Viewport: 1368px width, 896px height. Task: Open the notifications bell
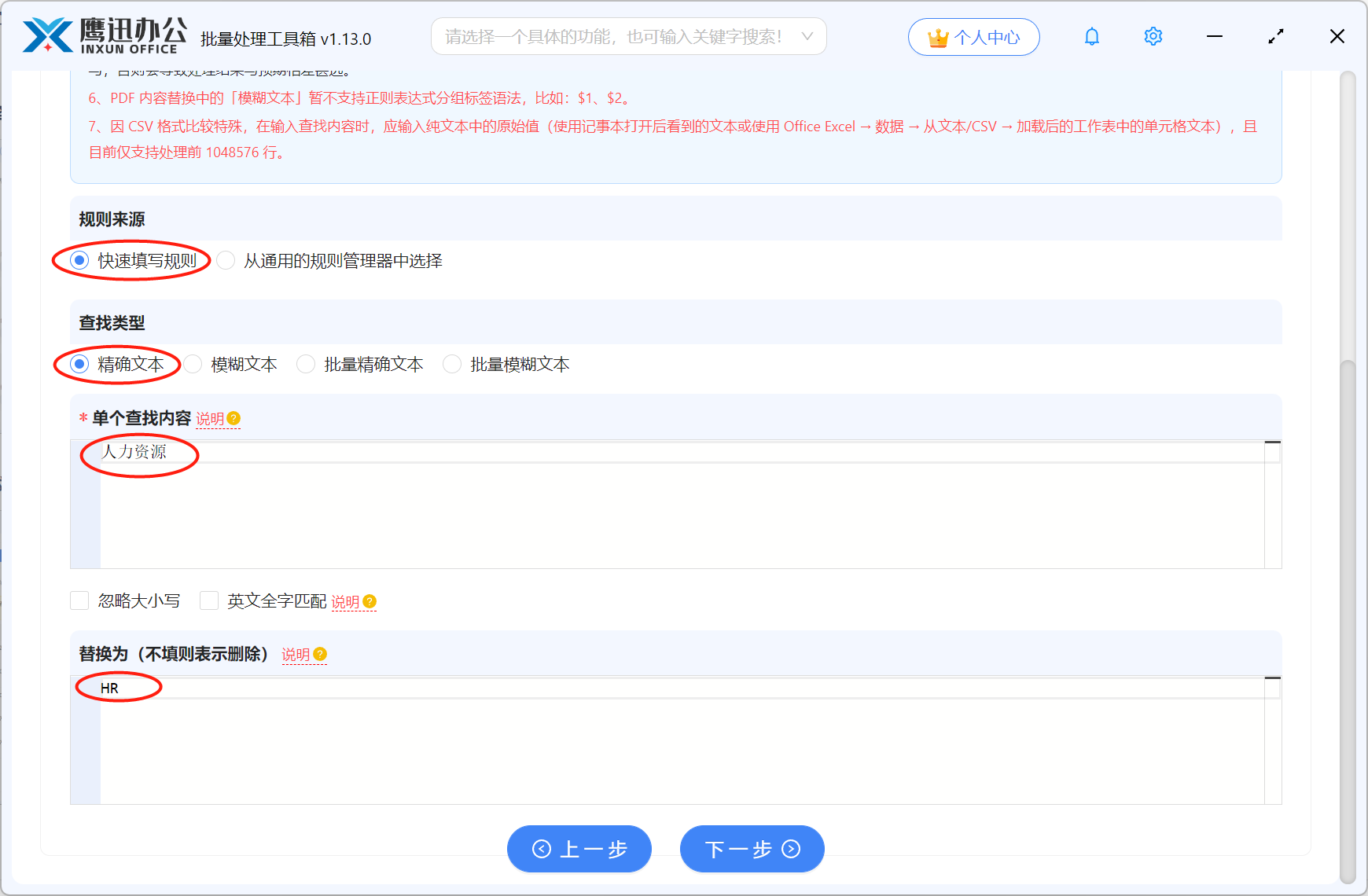[x=1091, y=36]
